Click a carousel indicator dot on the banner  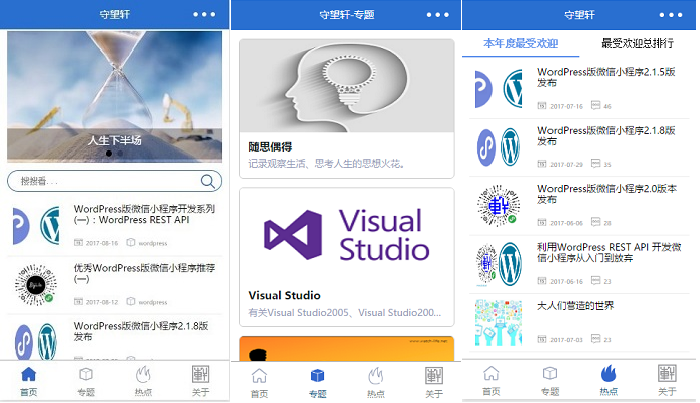click(x=121, y=154)
